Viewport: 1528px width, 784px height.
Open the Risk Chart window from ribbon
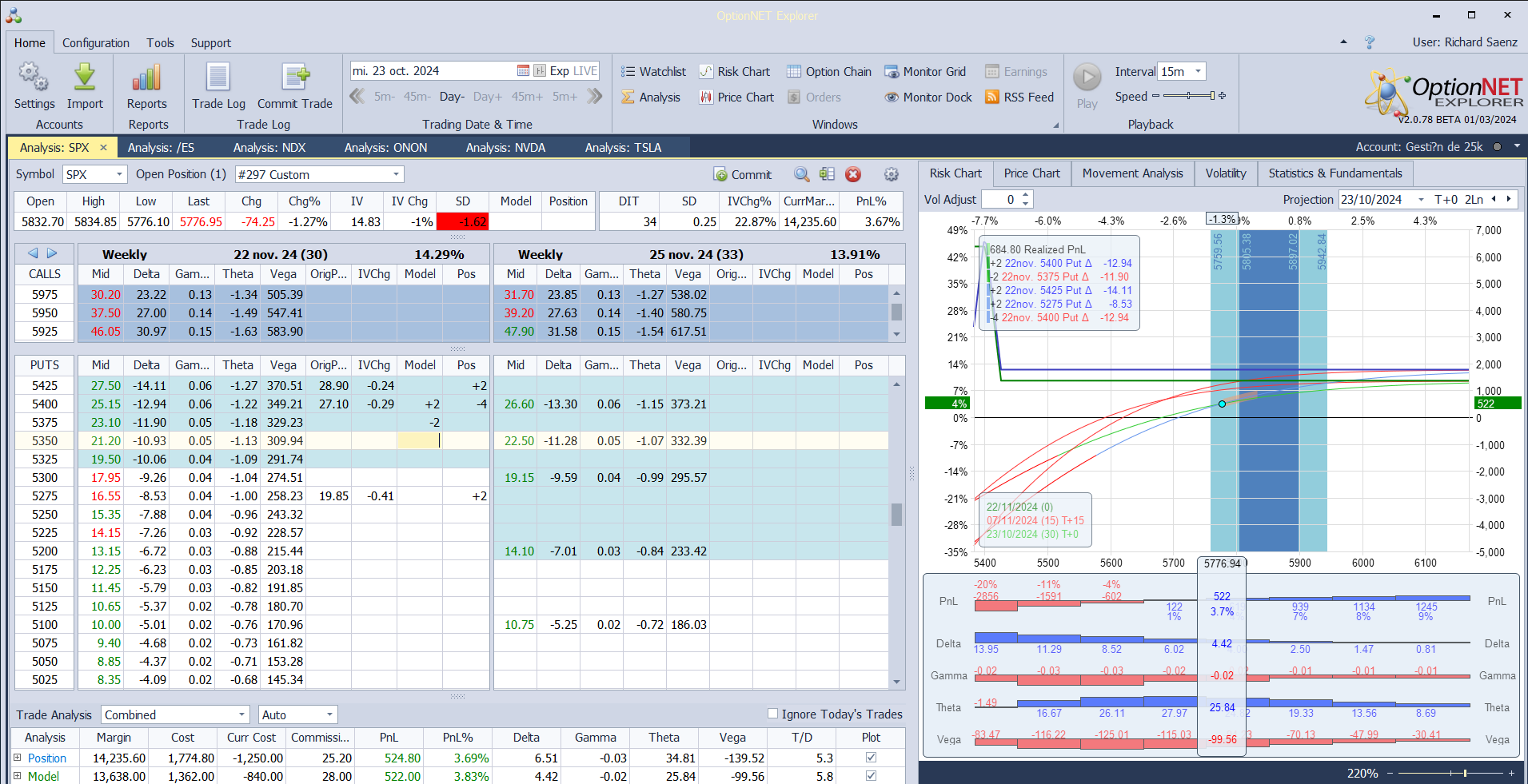[735, 72]
